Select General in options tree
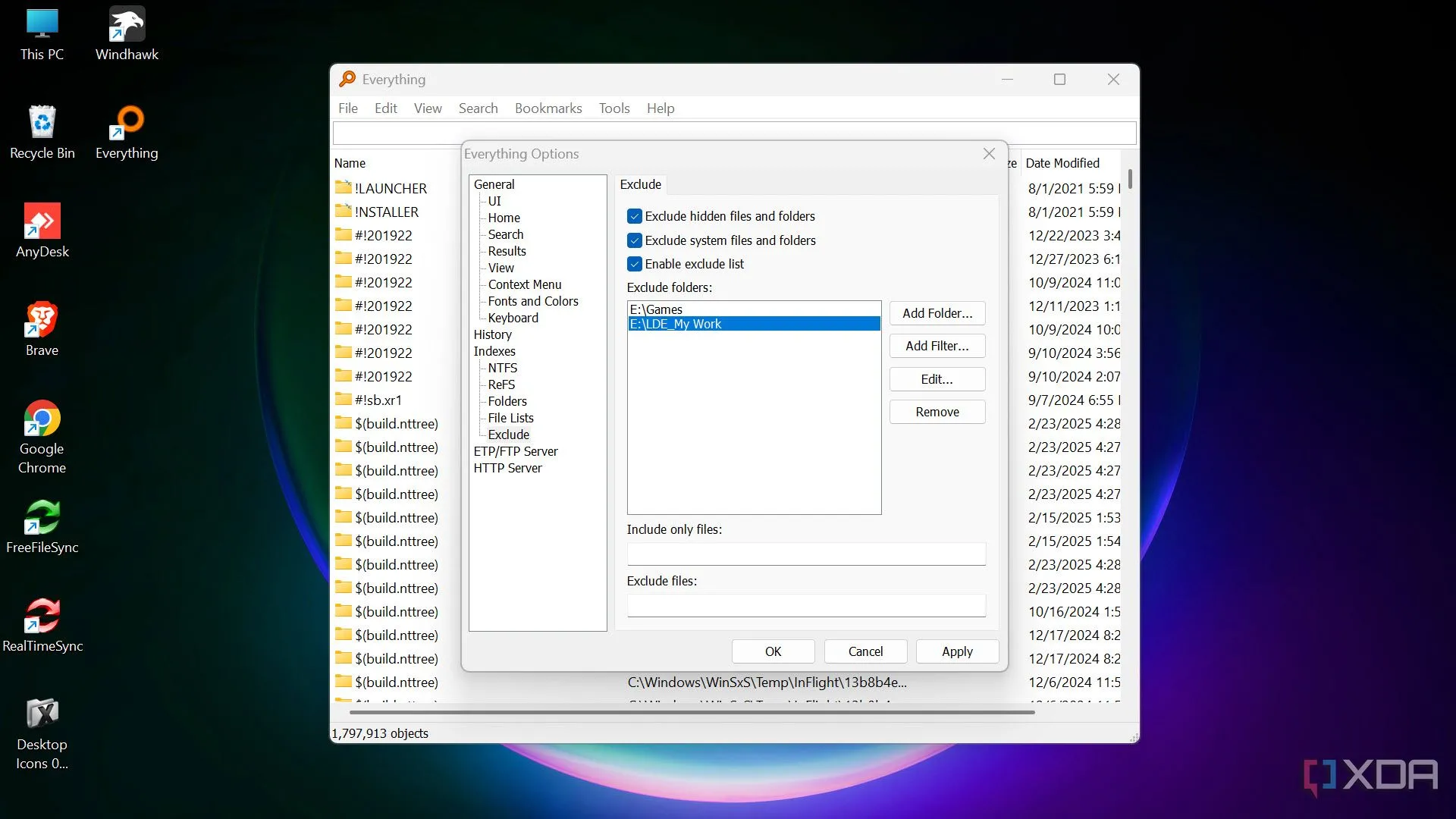The image size is (1456, 819). pyautogui.click(x=494, y=184)
